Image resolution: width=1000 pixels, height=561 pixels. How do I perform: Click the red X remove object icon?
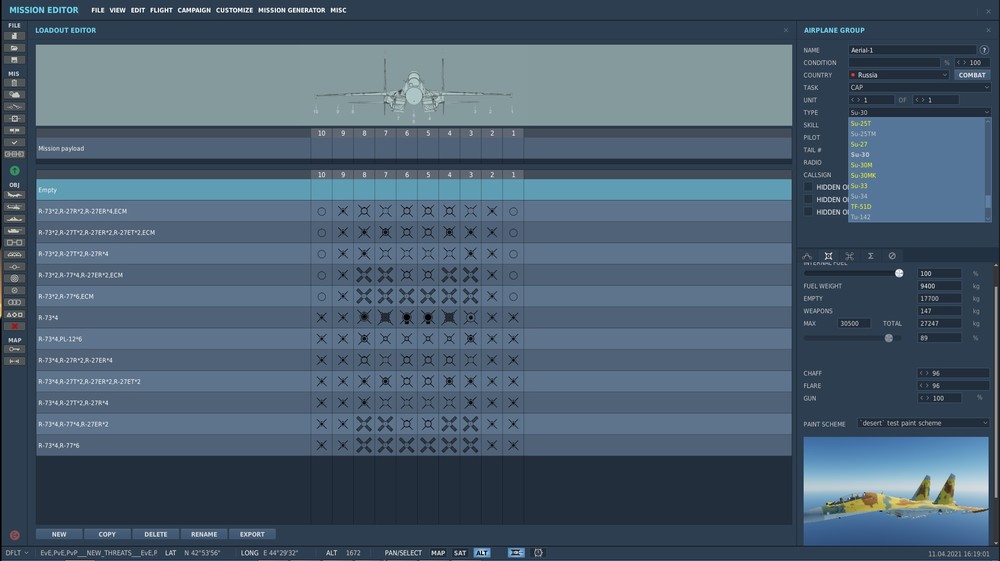pyautogui.click(x=14, y=326)
